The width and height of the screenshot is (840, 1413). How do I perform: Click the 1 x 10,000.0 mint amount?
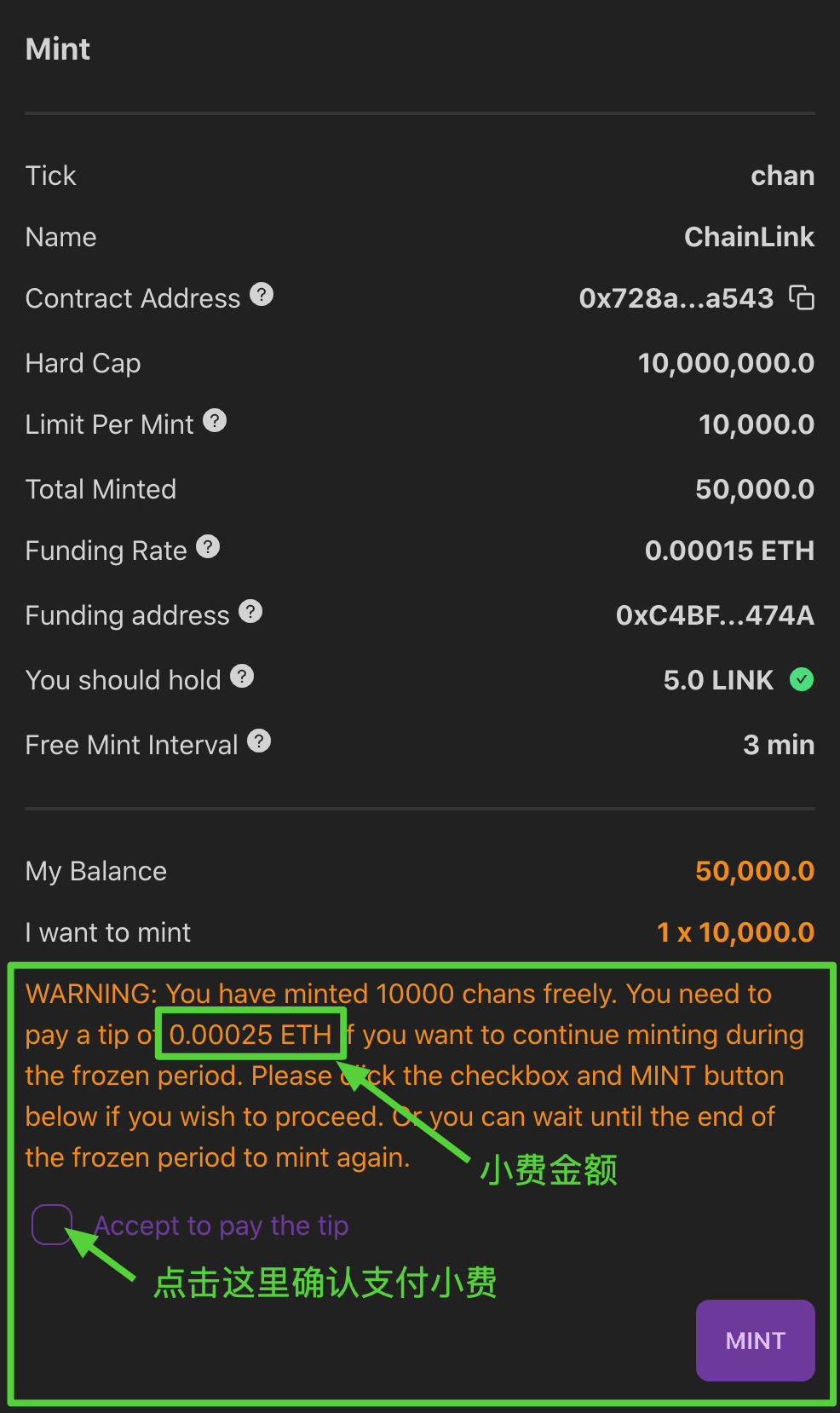click(735, 932)
